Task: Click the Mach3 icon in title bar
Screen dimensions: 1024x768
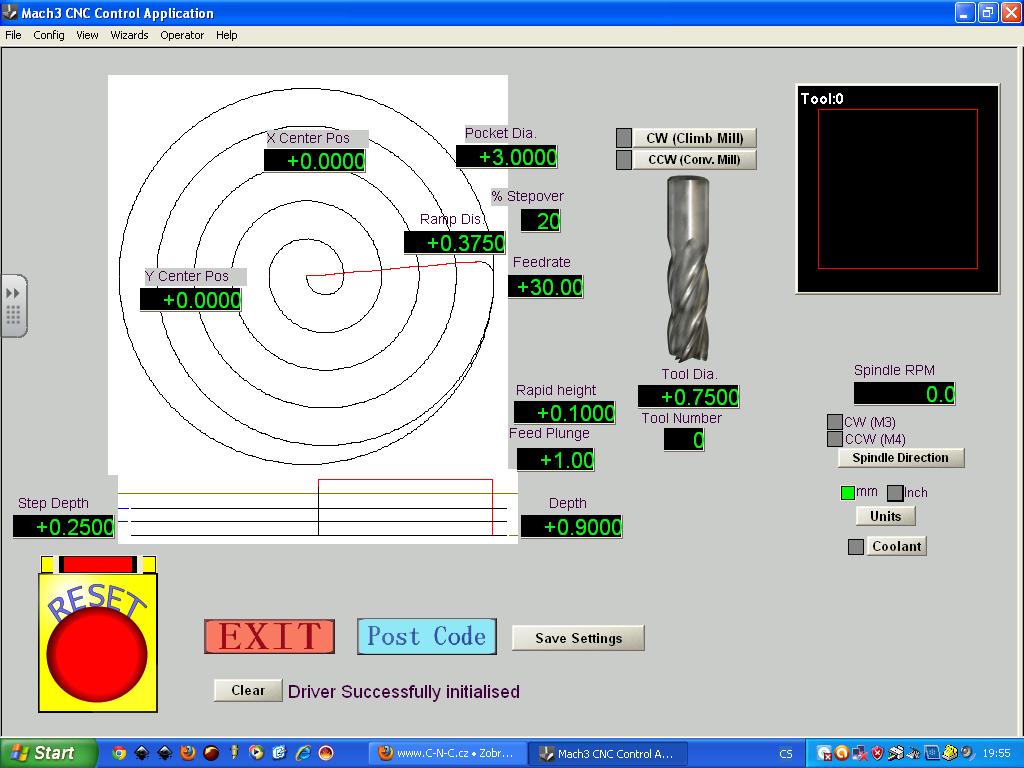Action: click(x=10, y=13)
